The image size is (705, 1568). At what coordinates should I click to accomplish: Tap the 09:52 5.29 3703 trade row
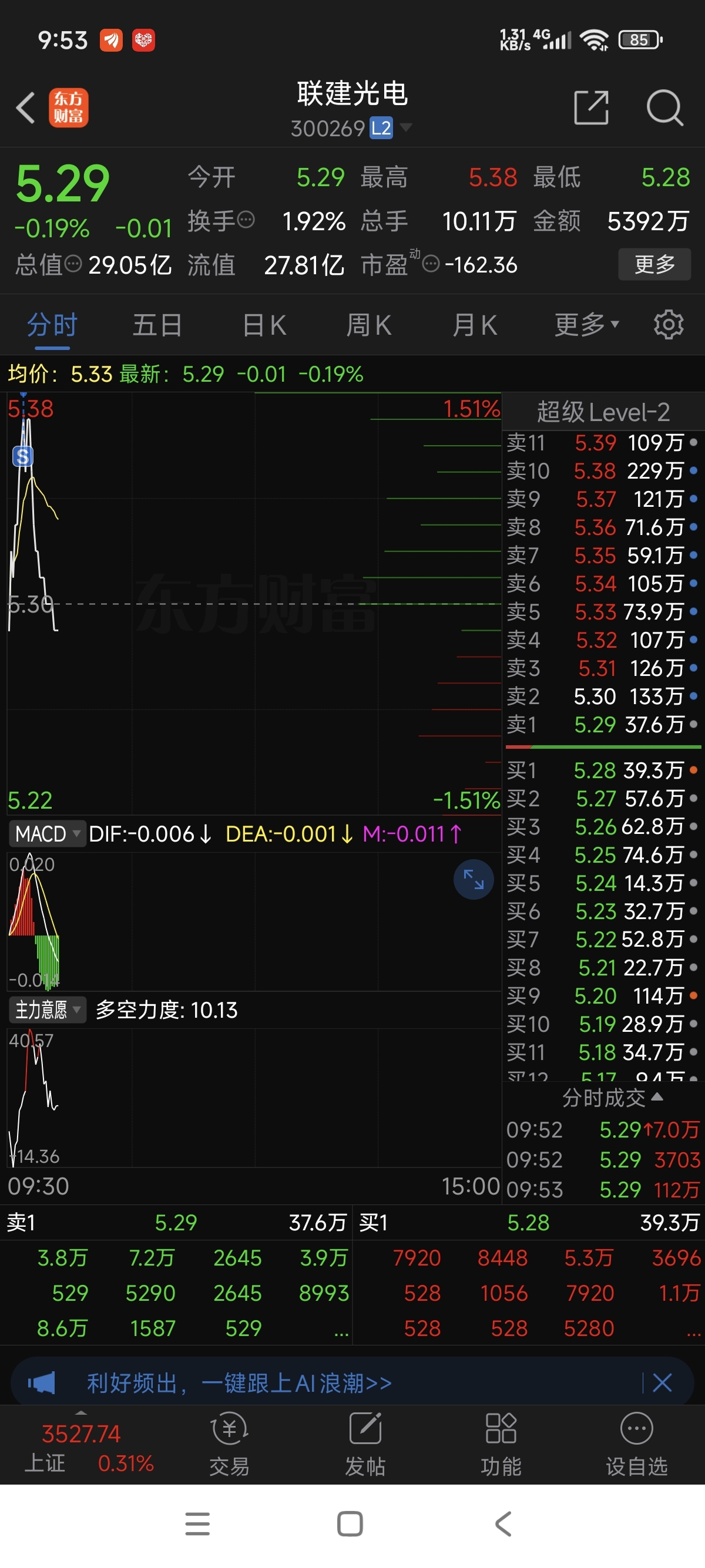coord(603,1160)
